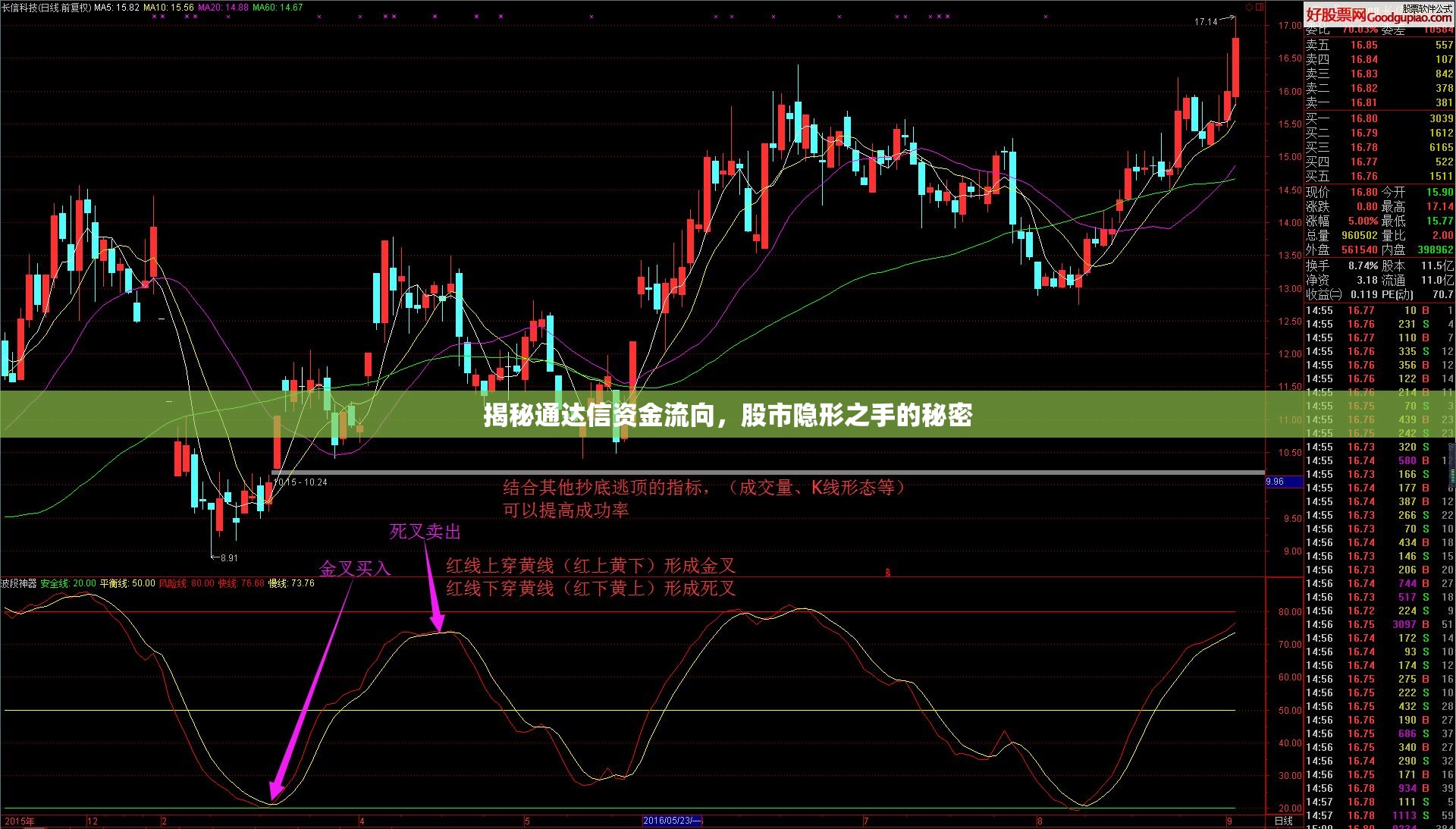The height and width of the screenshot is (829, 1456).
Task: Click the 现价 16.80 quote field
Action: coord(1341,193)
